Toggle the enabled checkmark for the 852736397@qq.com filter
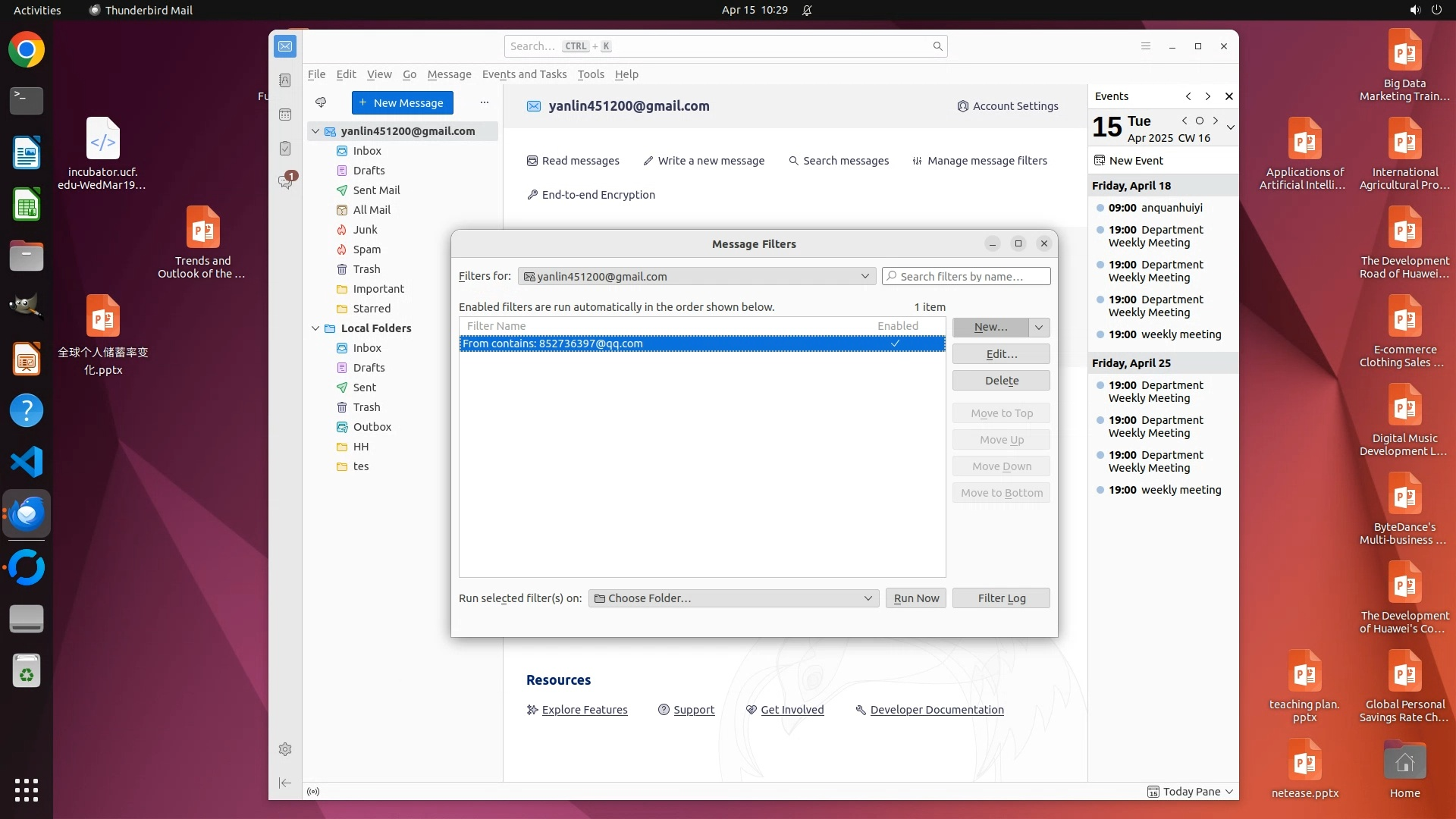This screenshot has width=1456, height=819. coord(895,344)
